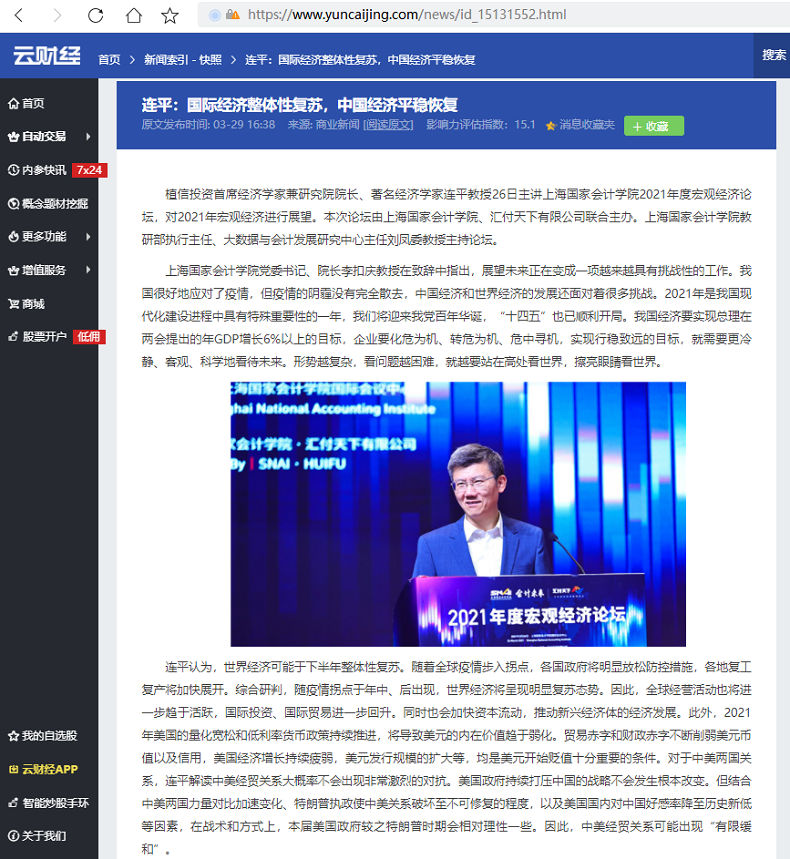Click the green 收藏 button
790x859 pixels.
(x=653, y=126)
